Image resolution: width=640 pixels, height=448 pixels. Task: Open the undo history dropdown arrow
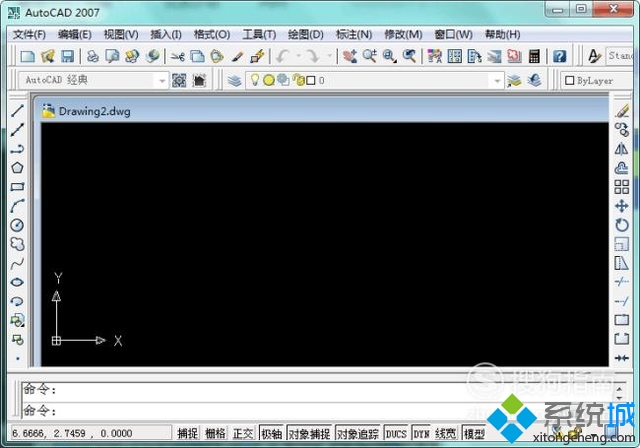[298, 56]
